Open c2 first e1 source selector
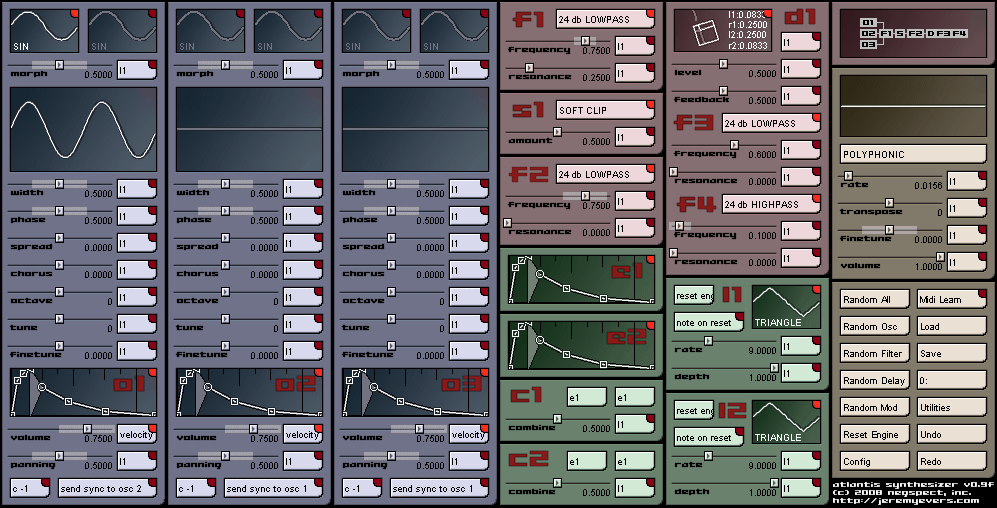This screenshot has width=997, height=508. (586, 462)
